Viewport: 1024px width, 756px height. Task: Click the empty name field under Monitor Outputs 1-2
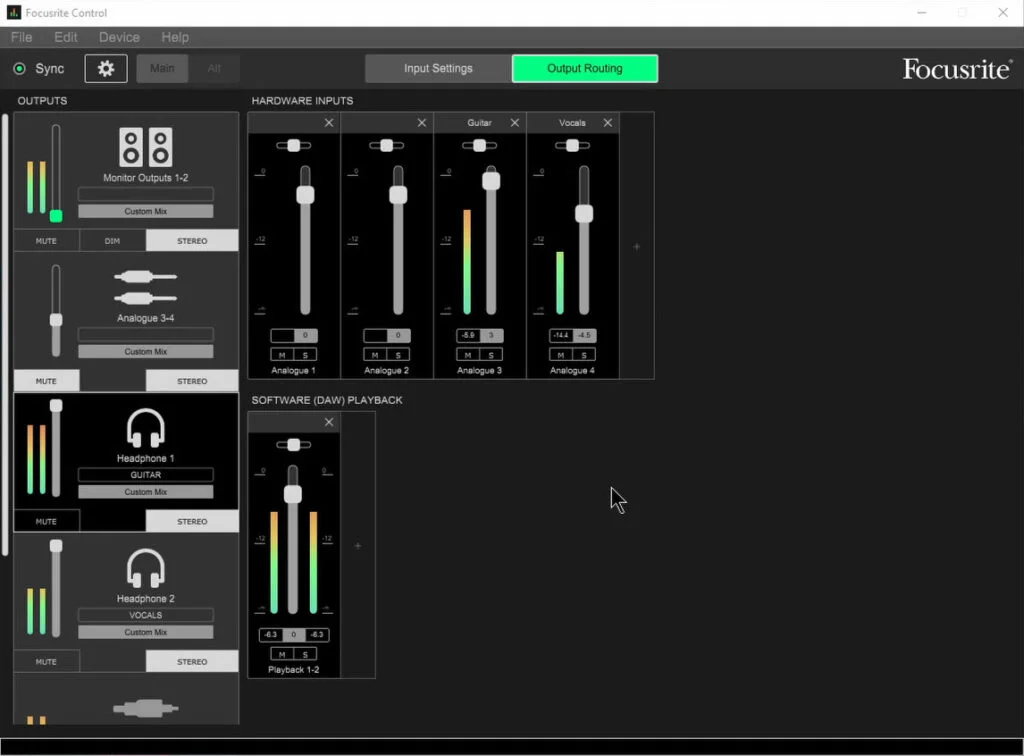pos(146,194)
